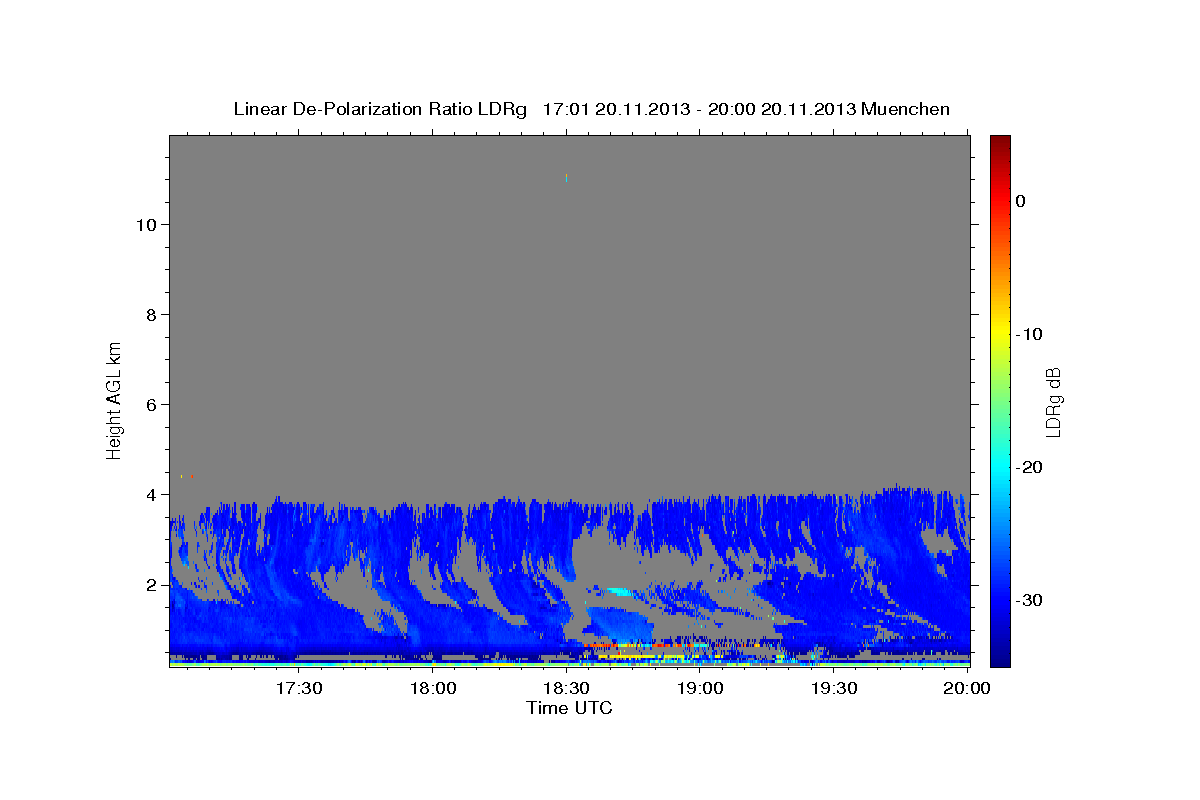Click the 'Height AGL km' axis label
This screenshot has height=800, width=1200.
115,399
